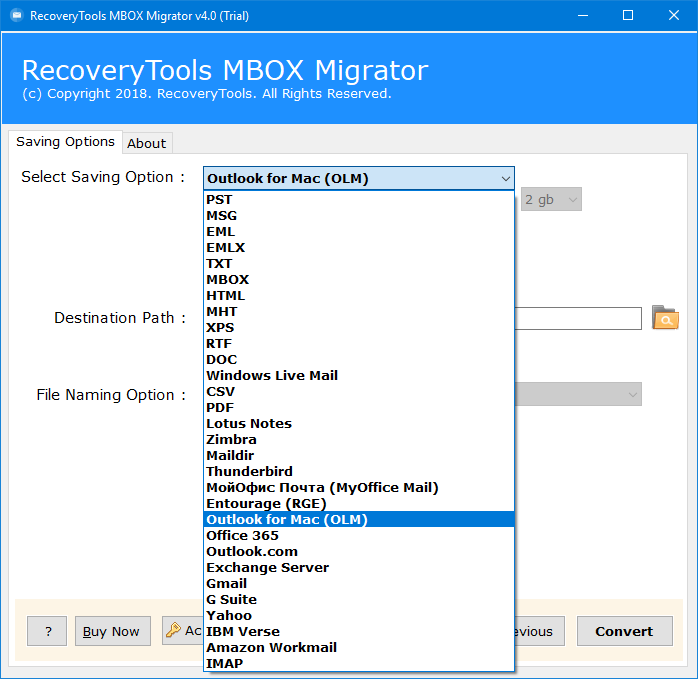Pick Exchange Server entry
Image resolution: width=698 pixels, height=679 pixels.
tap(359, 568)
